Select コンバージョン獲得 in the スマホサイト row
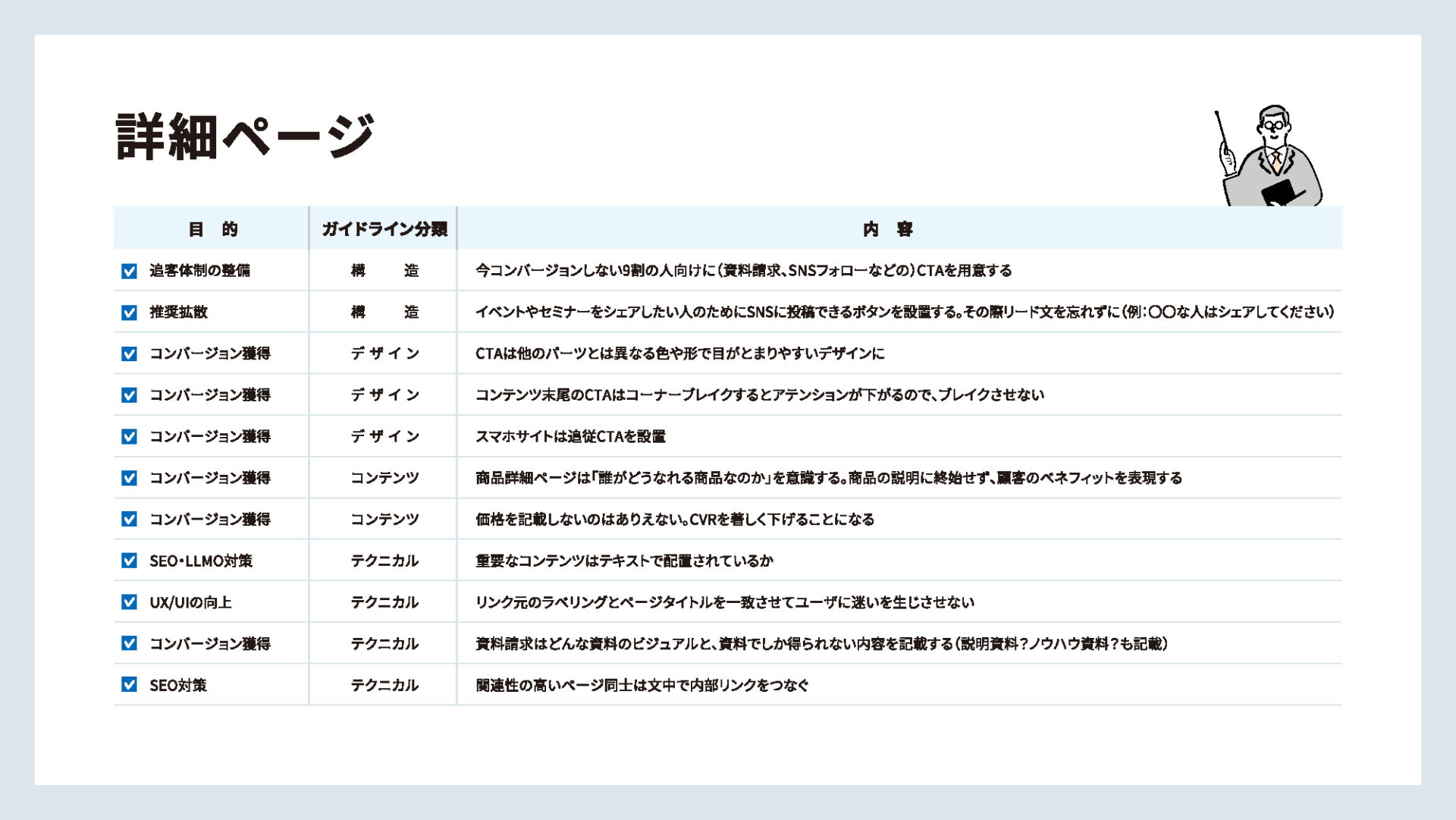Image resolution: width=1456 pixels, height=820 pixels. point(210,437)
